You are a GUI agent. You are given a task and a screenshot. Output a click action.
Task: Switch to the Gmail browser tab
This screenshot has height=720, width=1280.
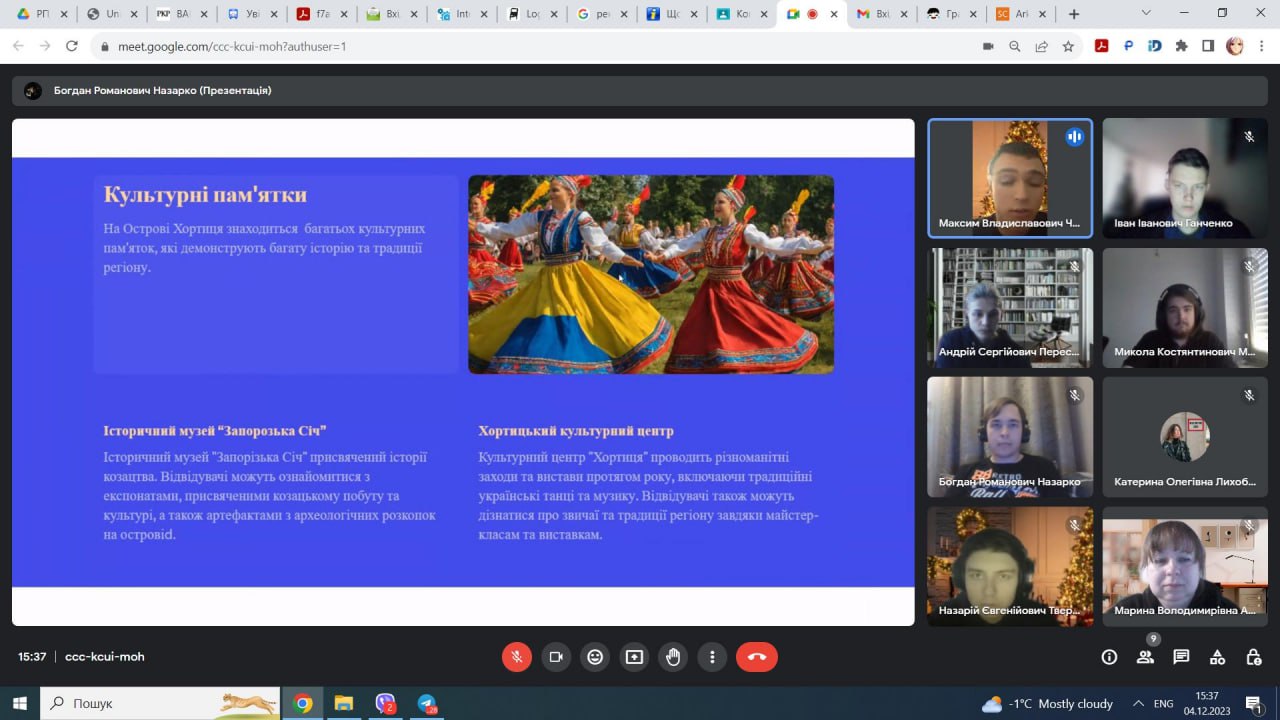(874, 14)
